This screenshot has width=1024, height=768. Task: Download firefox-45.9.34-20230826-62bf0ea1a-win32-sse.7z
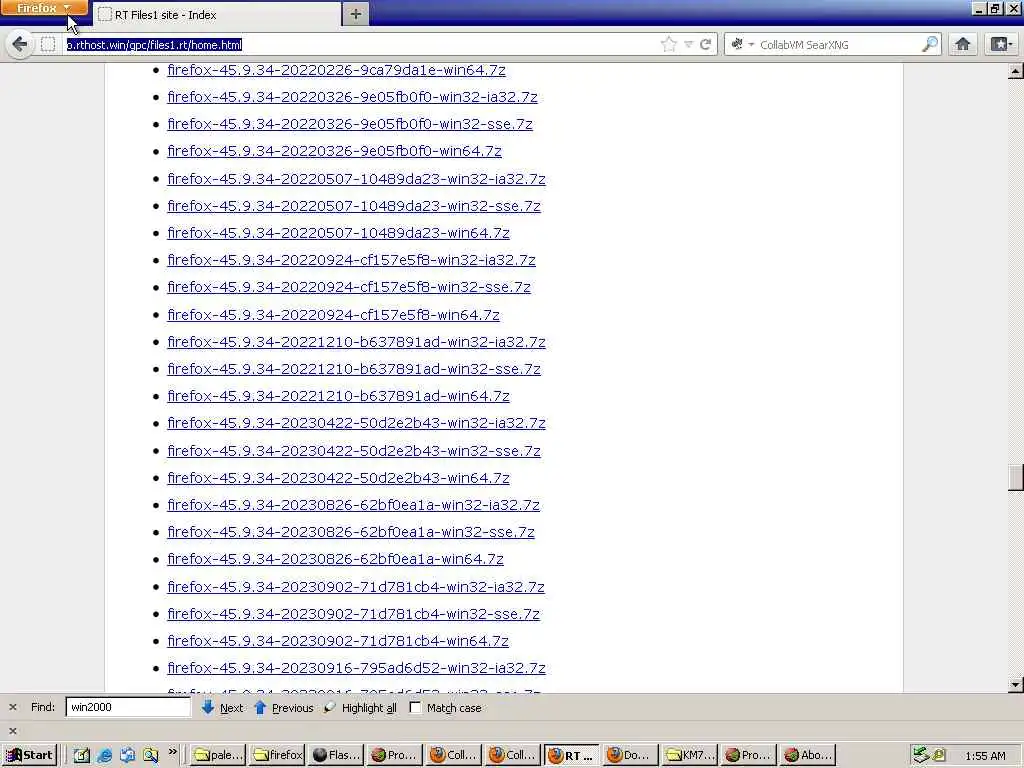click(x=351, y=532)
